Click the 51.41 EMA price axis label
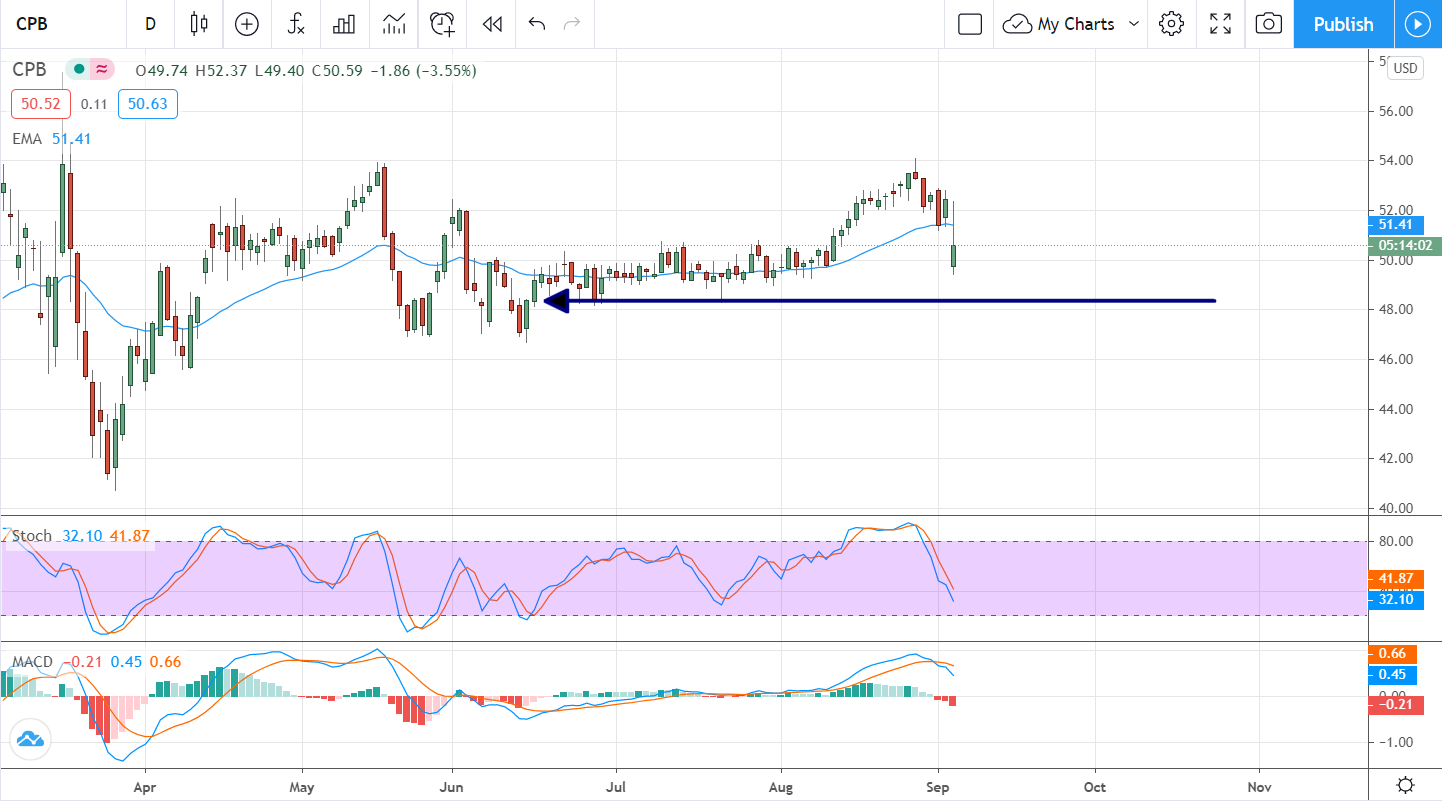 point(1394,225)
